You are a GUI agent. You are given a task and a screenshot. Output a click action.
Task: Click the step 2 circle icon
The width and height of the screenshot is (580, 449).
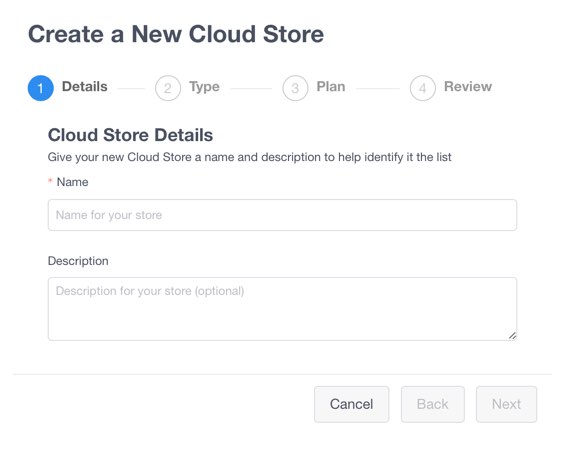coord(168,88)
